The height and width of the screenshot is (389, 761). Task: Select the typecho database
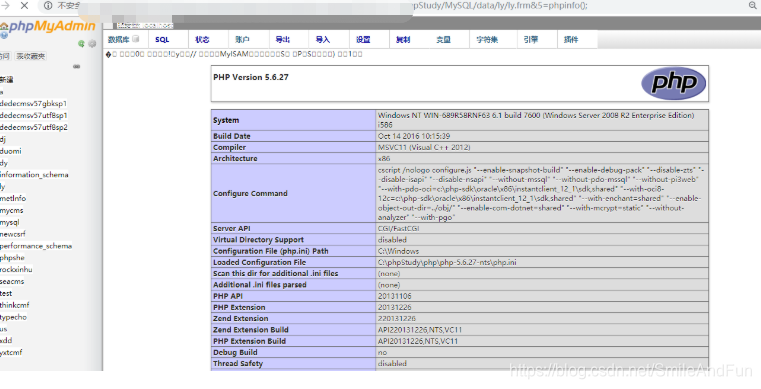[14, 317]
